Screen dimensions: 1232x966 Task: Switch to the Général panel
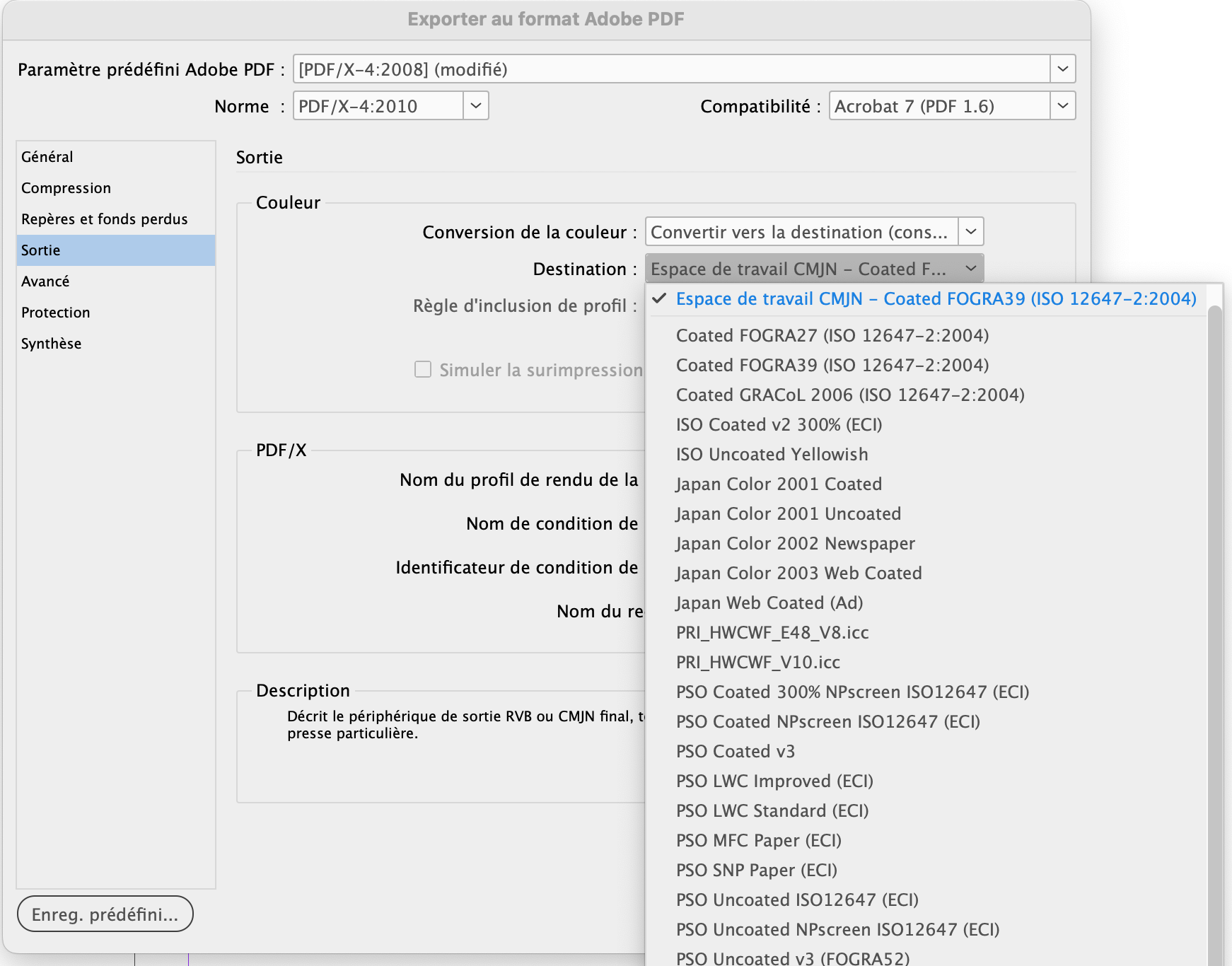pyautogui.click(x=47, y=156)
